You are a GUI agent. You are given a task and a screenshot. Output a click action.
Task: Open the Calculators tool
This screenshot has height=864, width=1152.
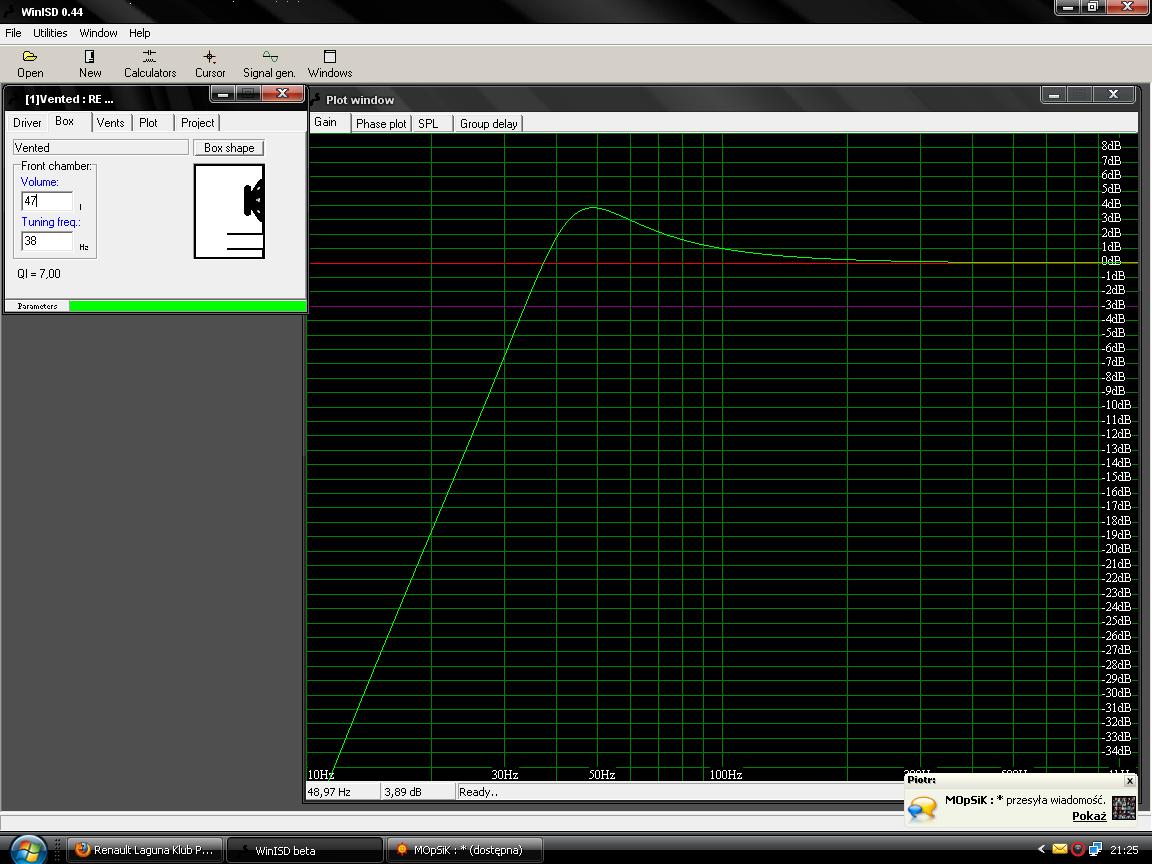150,63
